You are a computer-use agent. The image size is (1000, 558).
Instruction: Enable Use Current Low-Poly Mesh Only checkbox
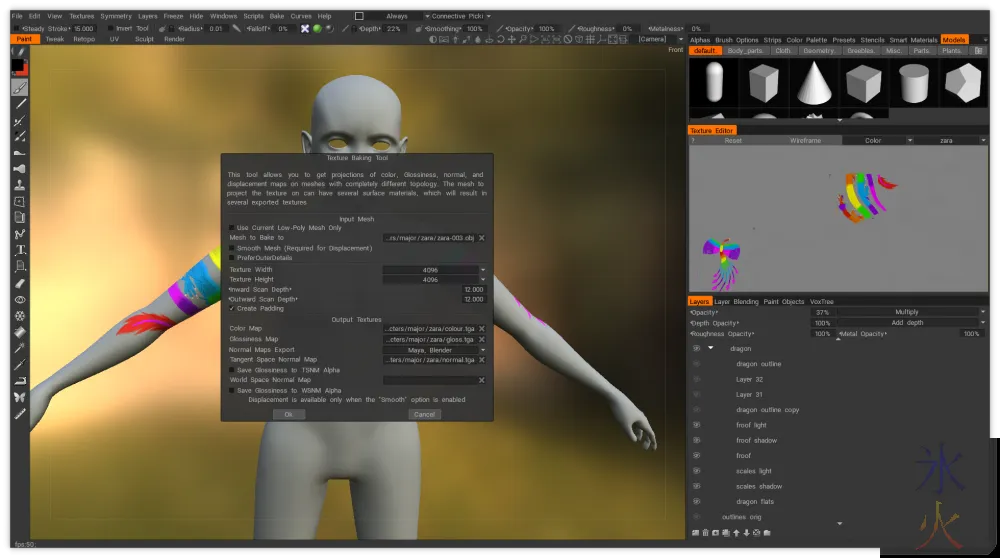[x=232, y=228]
